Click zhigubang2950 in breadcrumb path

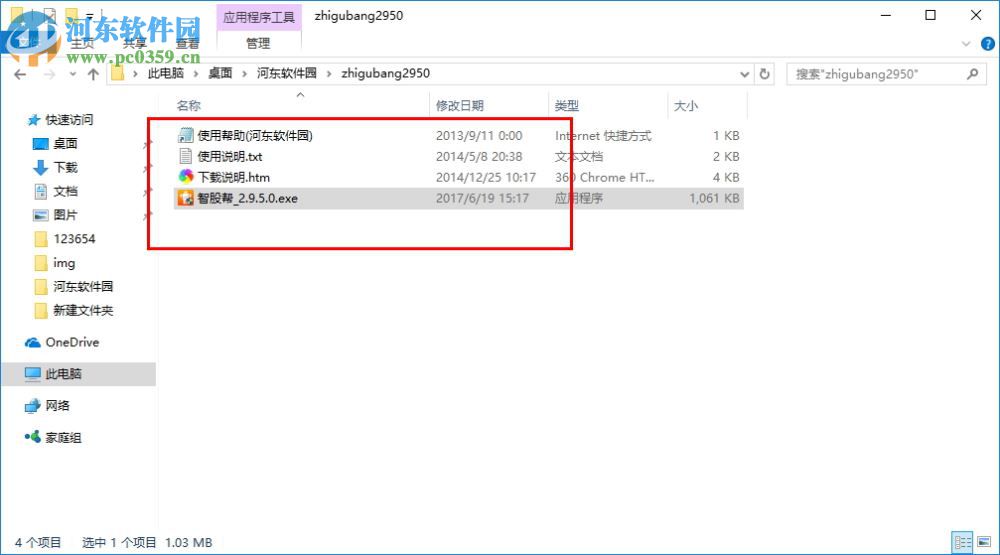385,73
